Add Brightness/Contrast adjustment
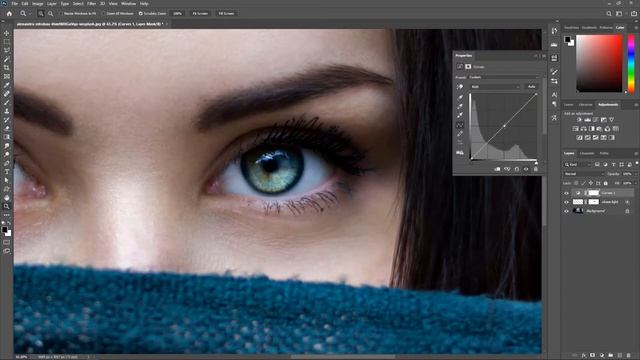The image size is (640, 360). (579, 120)
